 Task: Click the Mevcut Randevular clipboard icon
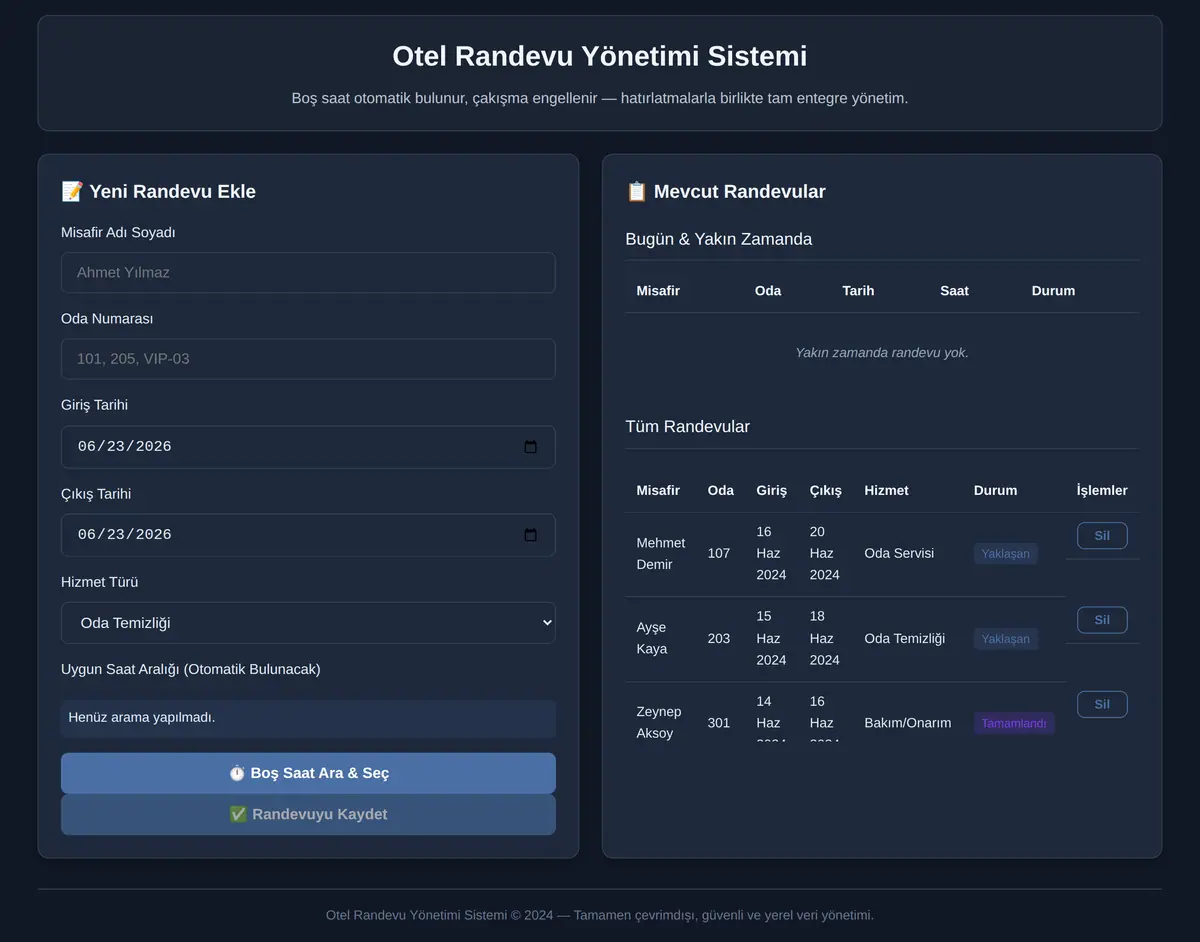click(x=637, y=192)
